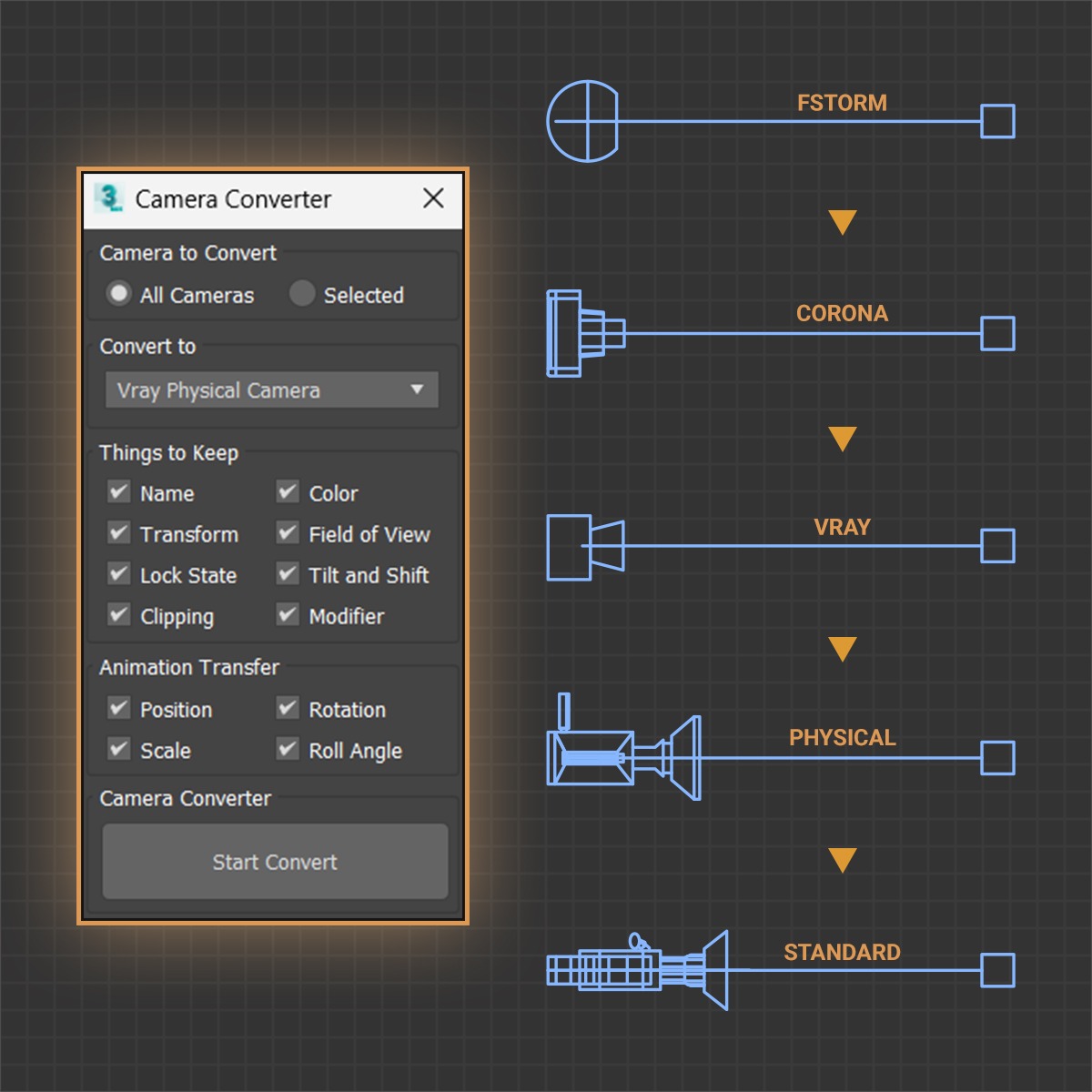1092x1092 pixels.
Task: Click the Standard camera target box
Action: click(x=997, y=970)
